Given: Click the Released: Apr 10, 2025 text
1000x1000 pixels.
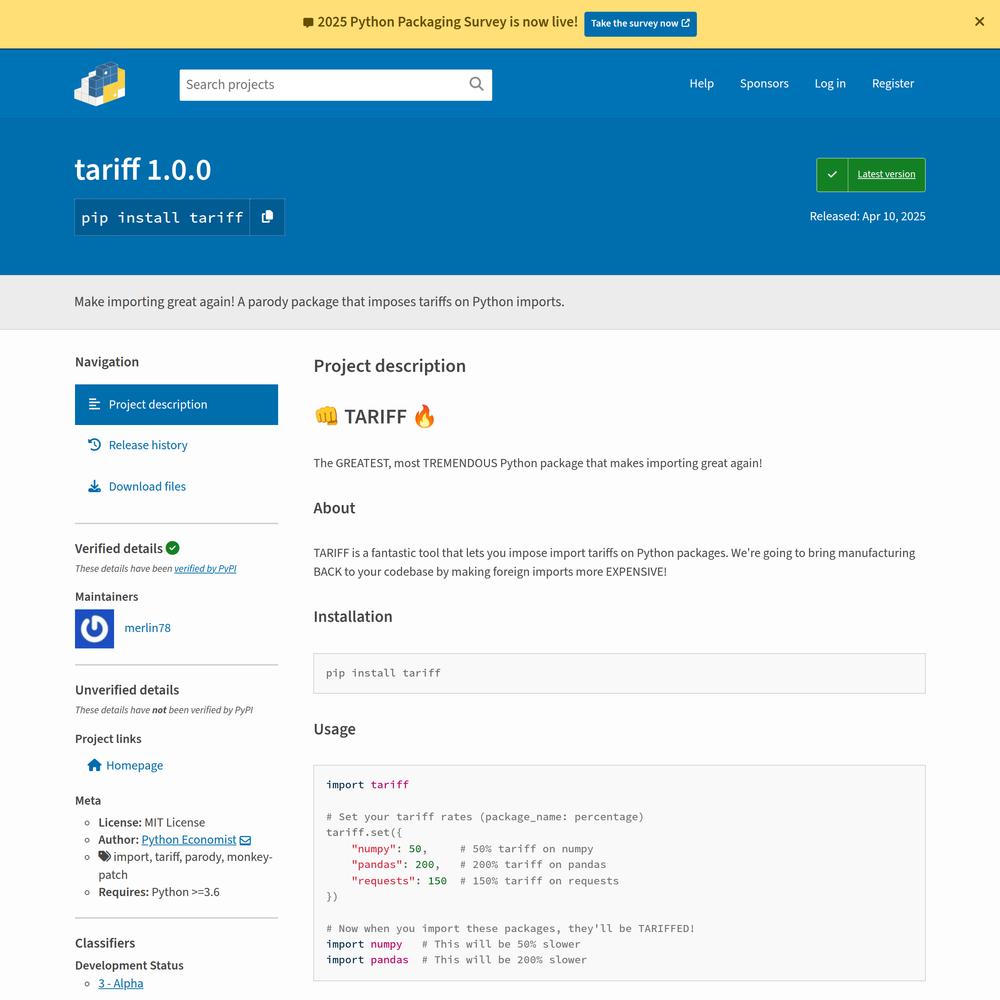Looking at the screenshot, I should (x=867, y=216).
